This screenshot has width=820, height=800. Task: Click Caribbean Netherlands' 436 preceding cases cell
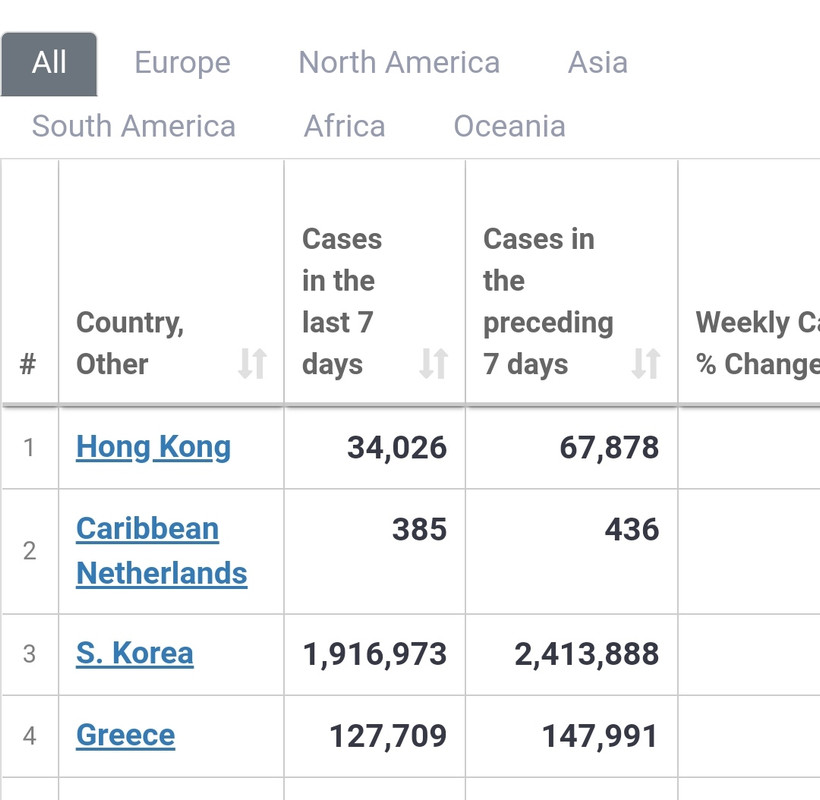(631, 529)
